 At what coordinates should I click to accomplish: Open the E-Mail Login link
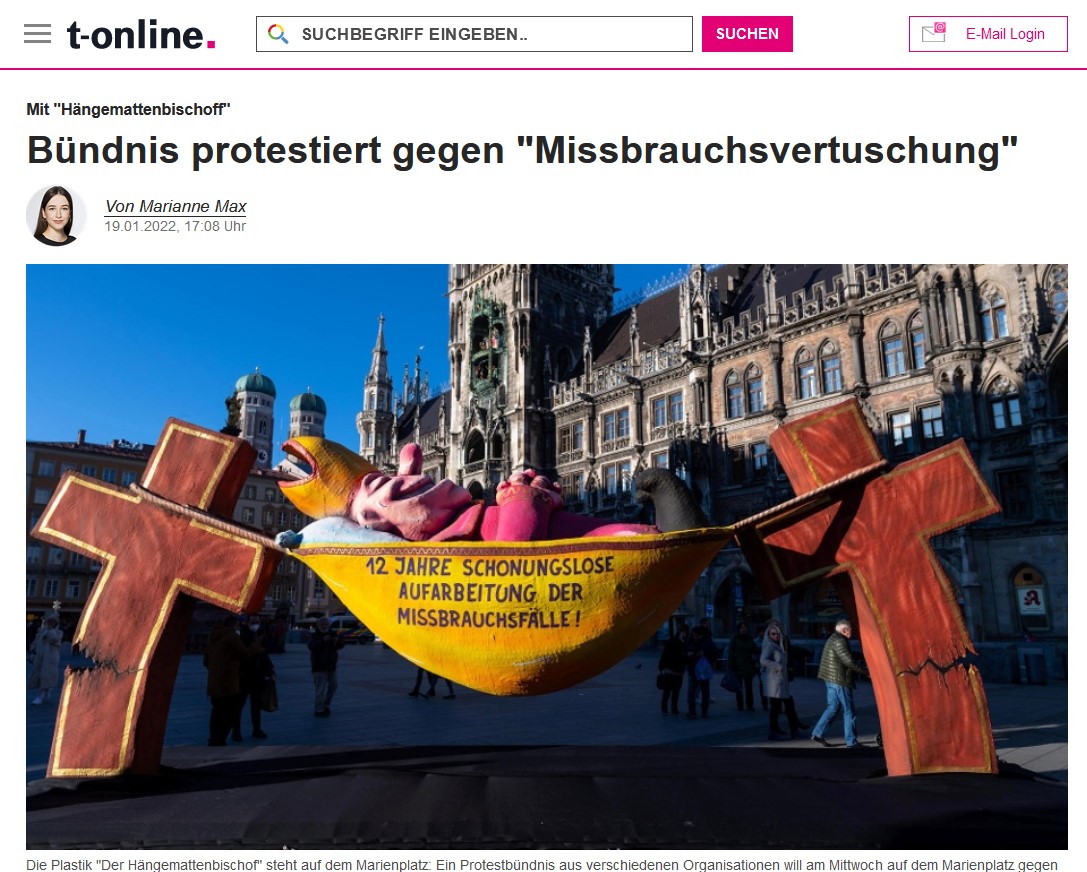click(1005, 34)
